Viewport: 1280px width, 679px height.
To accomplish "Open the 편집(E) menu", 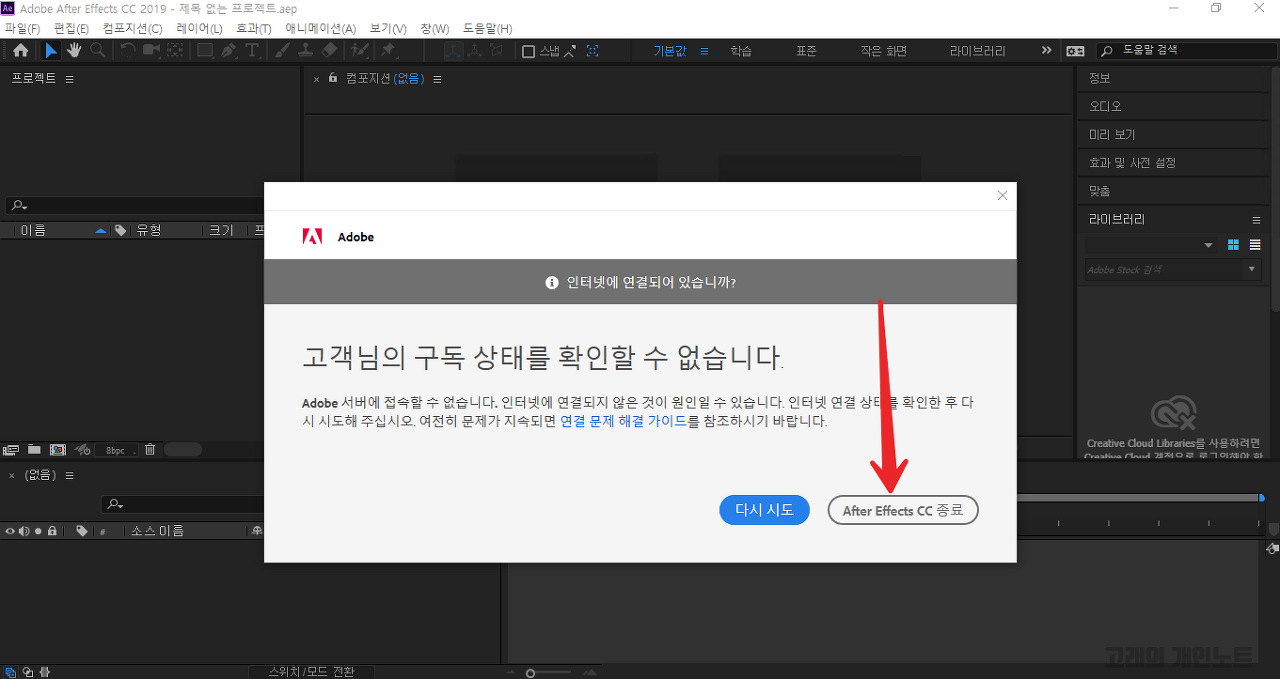I will pyautogui.click(x=71, y=28).
